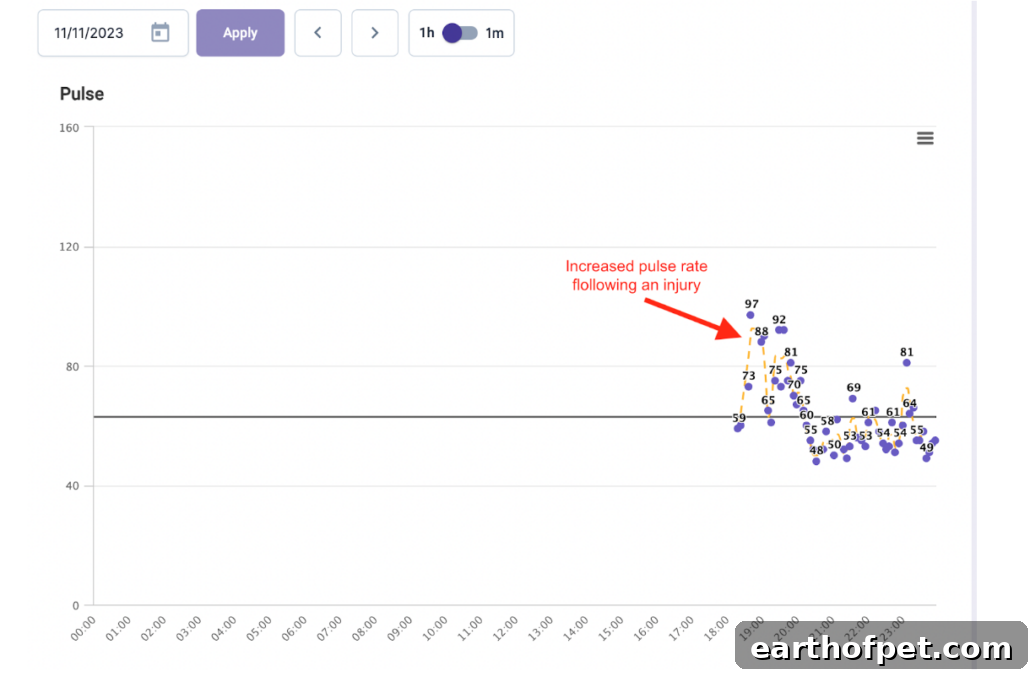
Task: Click the data point labeled 88
Action: tap(761, 341)
